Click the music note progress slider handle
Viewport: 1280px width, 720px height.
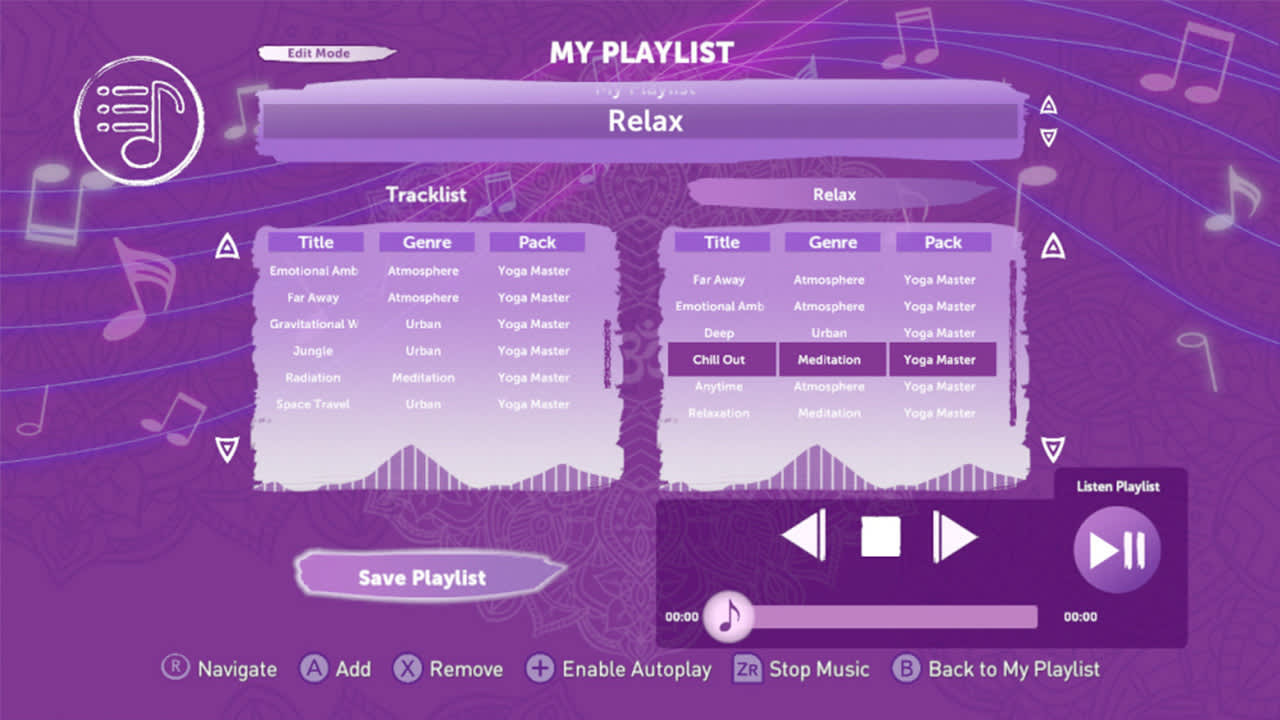(x=729, y=616)
